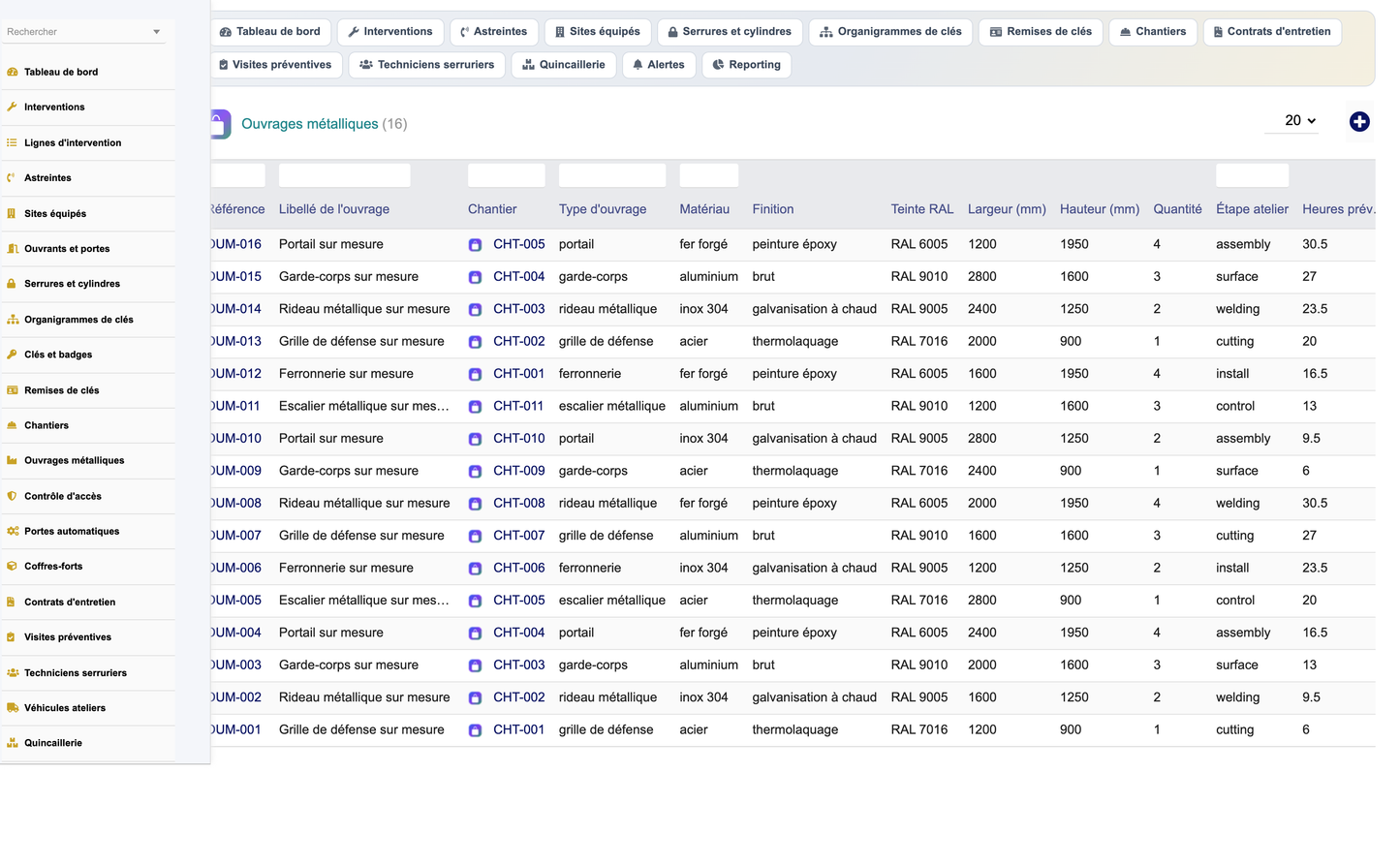Open chantier link CHT-011
Viewport: 1400px width, 866px height.
pos(518,406)
